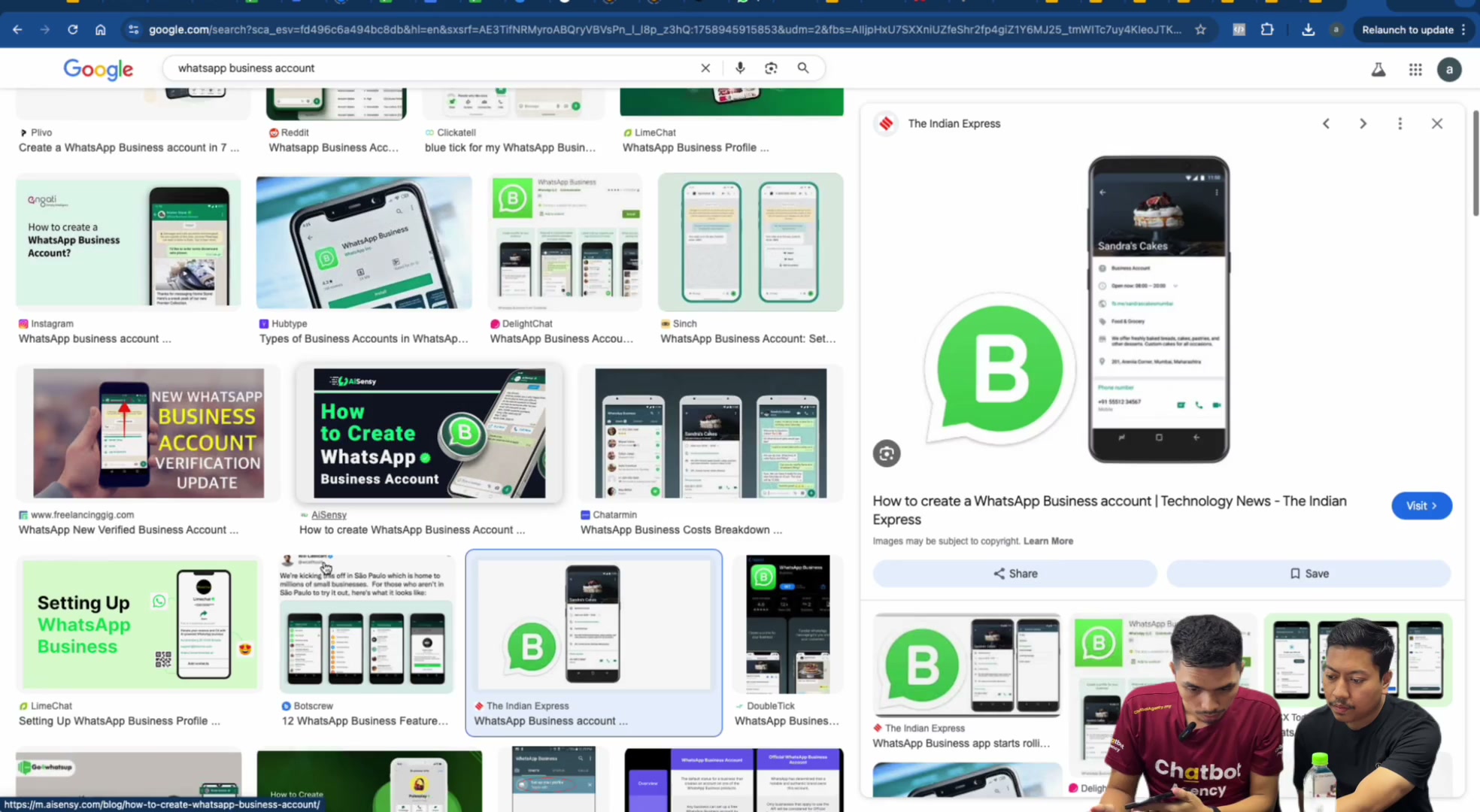Viewport: 1480px width, 812px height.
Task: Save the image to collections
Action: pos(1309,573)
